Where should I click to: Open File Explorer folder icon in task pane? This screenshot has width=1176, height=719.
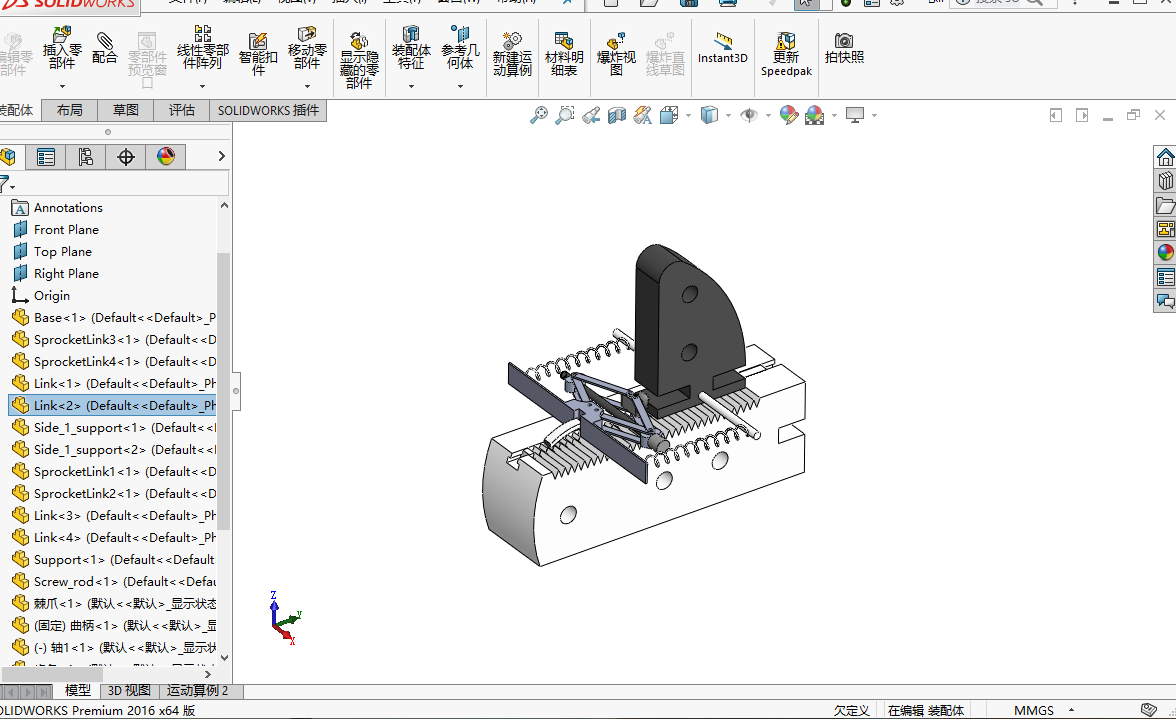pos(1165,205)
